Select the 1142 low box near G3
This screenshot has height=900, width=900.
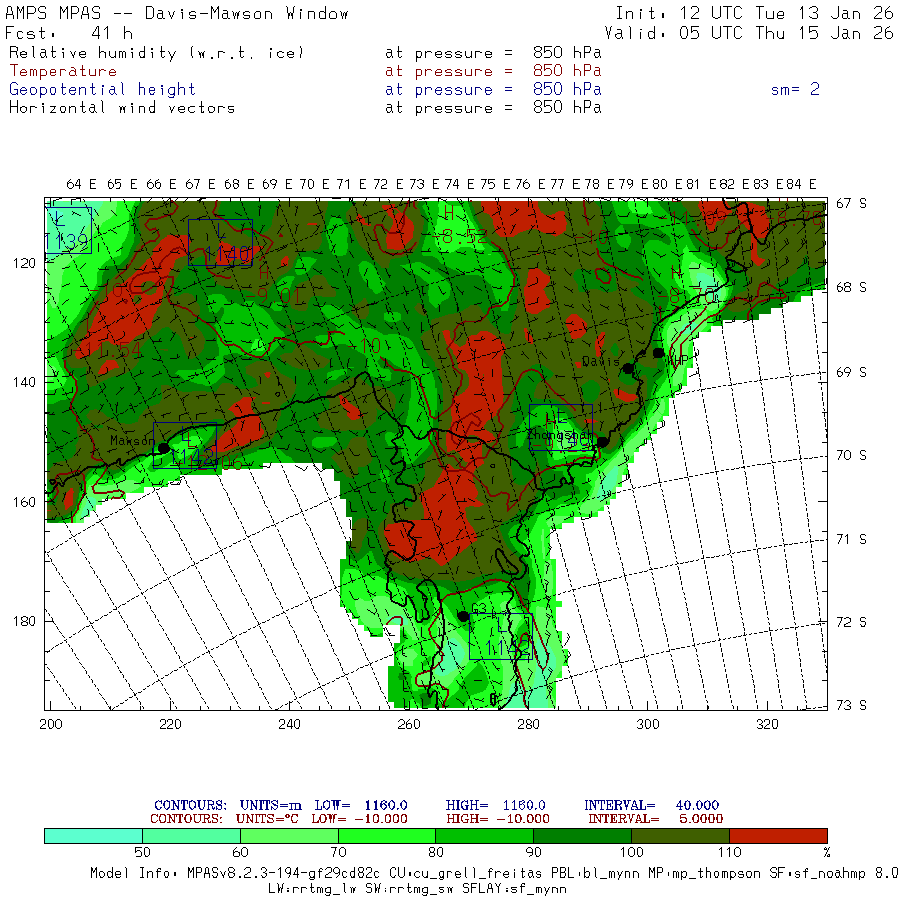[501, 637]
